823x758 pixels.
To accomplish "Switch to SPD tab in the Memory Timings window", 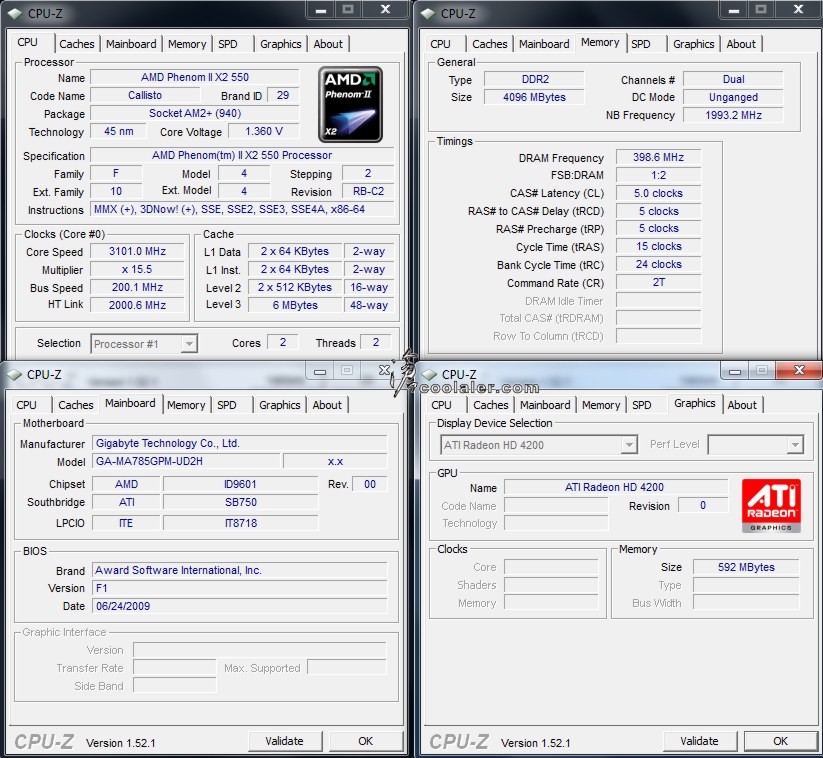I will (x=641, y=44).
